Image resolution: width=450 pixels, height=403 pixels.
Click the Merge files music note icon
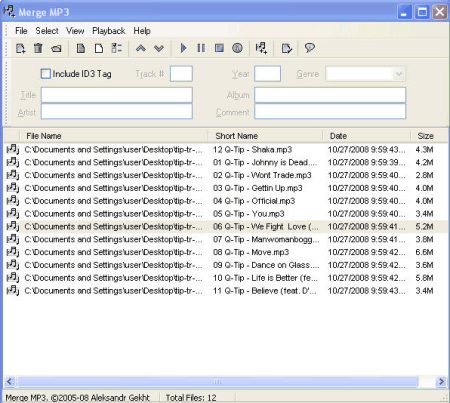coord(261,49)
